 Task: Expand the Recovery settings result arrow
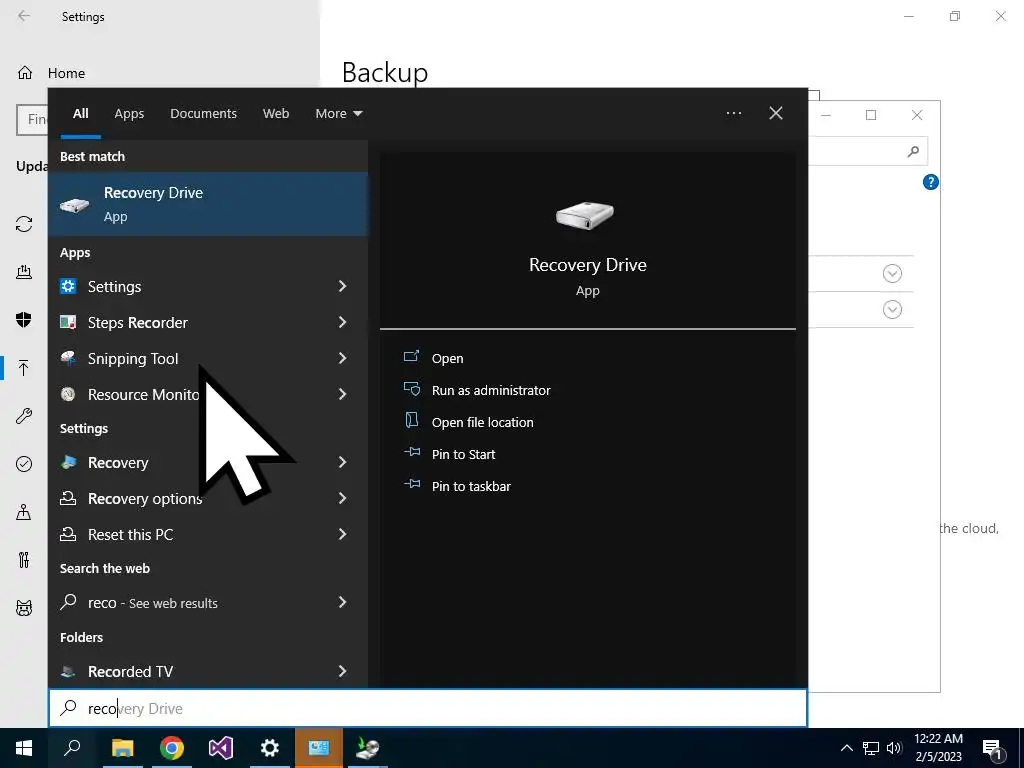tap(342, 462)
